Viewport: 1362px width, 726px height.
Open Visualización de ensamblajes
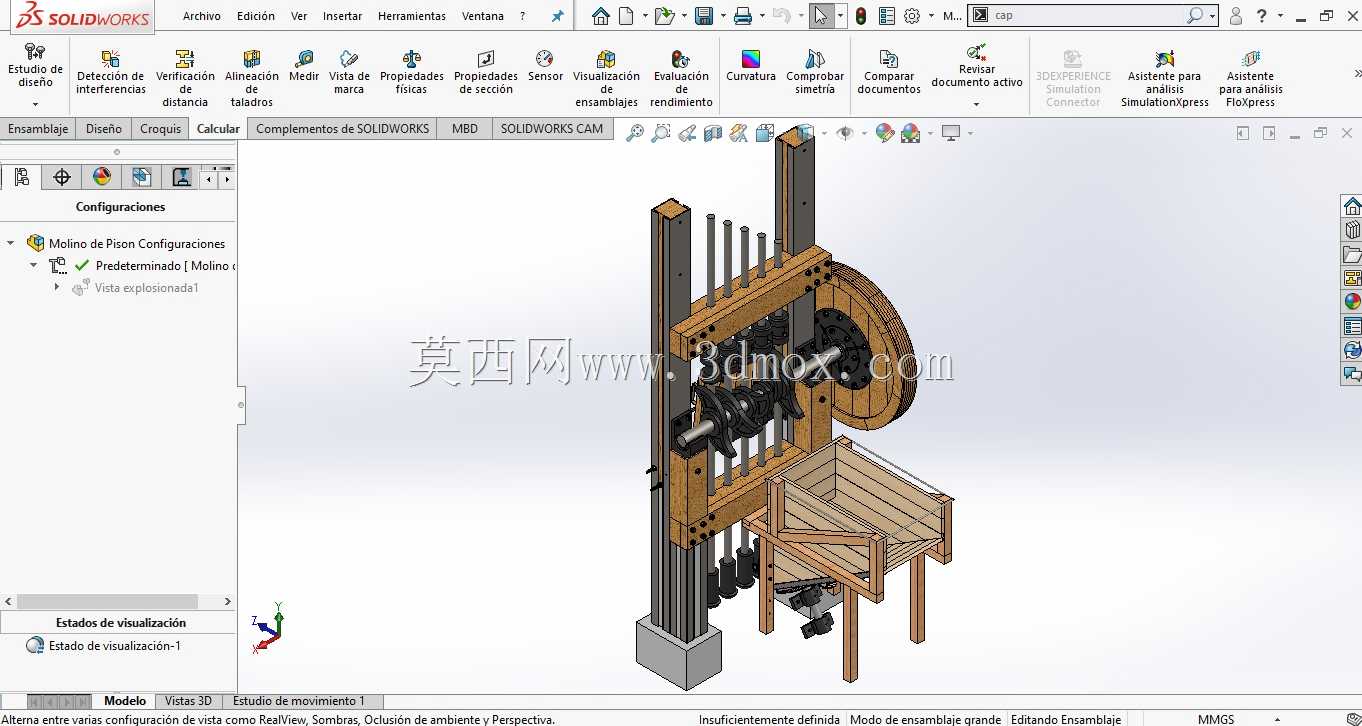point(606,79)
